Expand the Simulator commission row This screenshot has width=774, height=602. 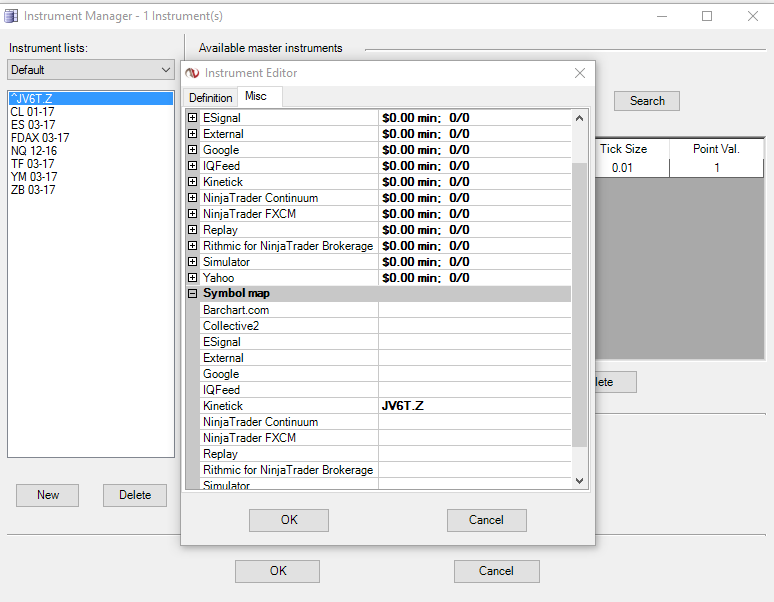tap(193, 262)
